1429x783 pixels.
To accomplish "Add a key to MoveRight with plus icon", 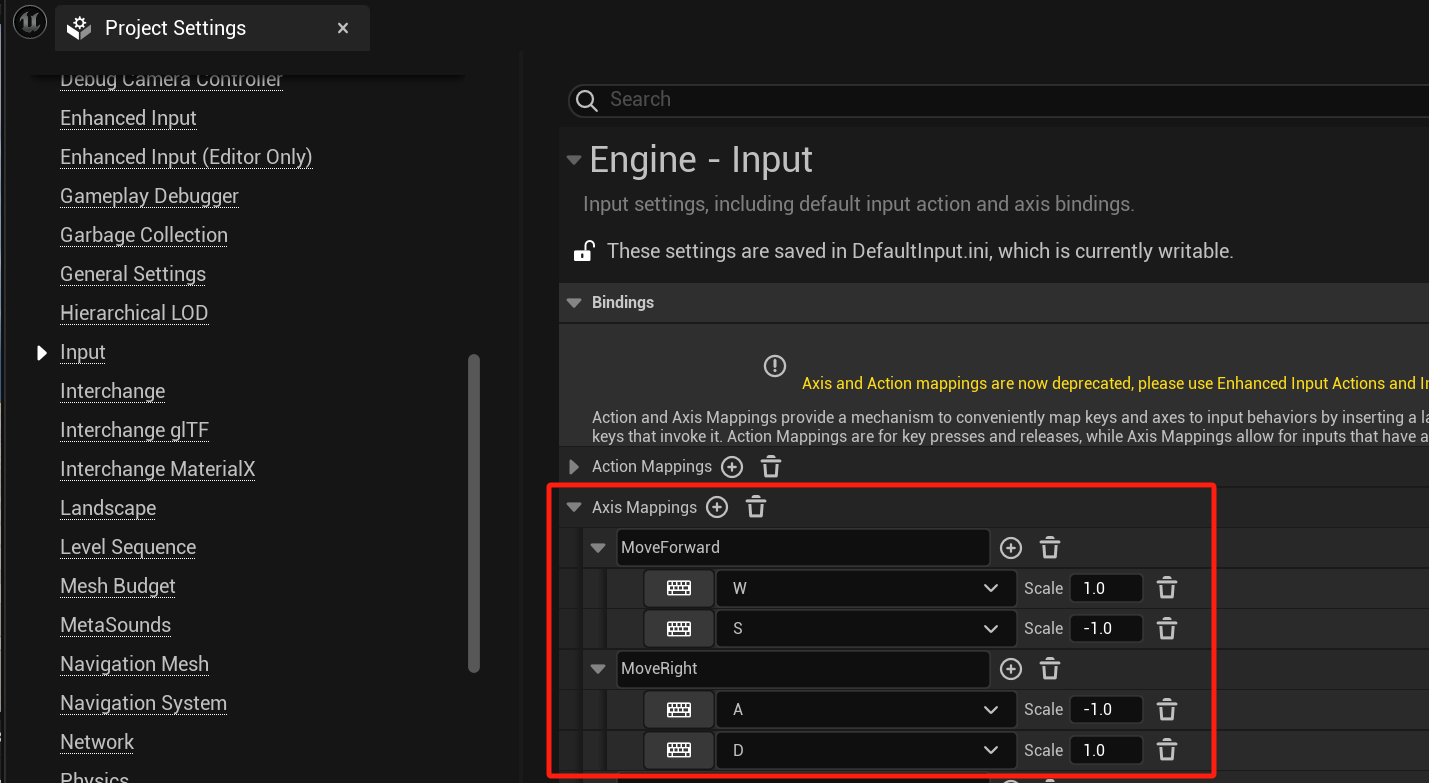I will click(1011, 669).
